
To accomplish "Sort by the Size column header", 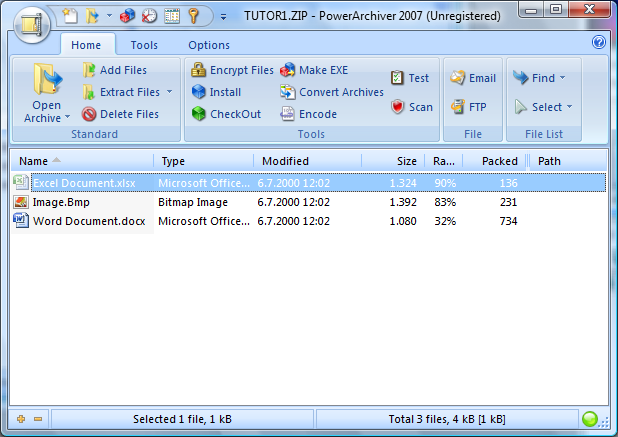I will coord(393,161).
